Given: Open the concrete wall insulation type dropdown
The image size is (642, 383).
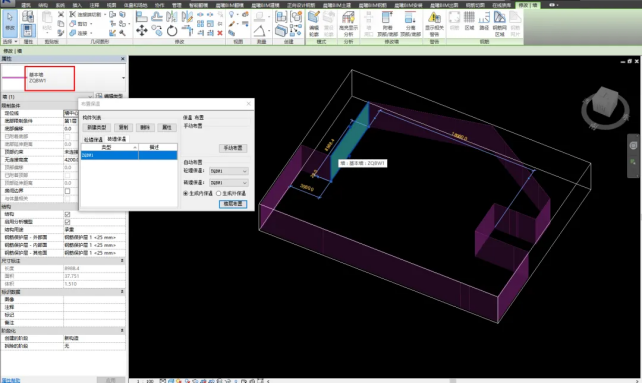Looking at the screenshot, I should coord(228,171).
